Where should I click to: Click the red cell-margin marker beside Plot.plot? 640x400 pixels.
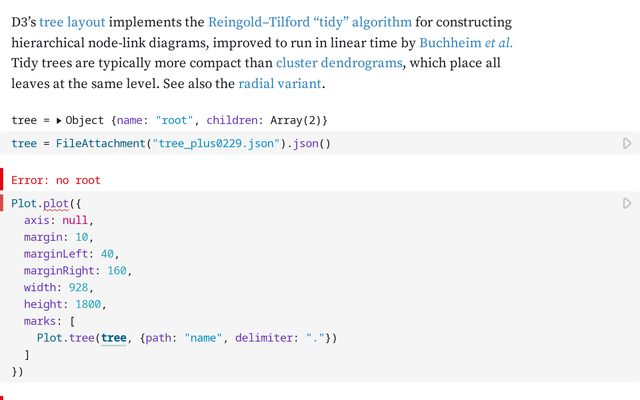[x=2, y=203]
